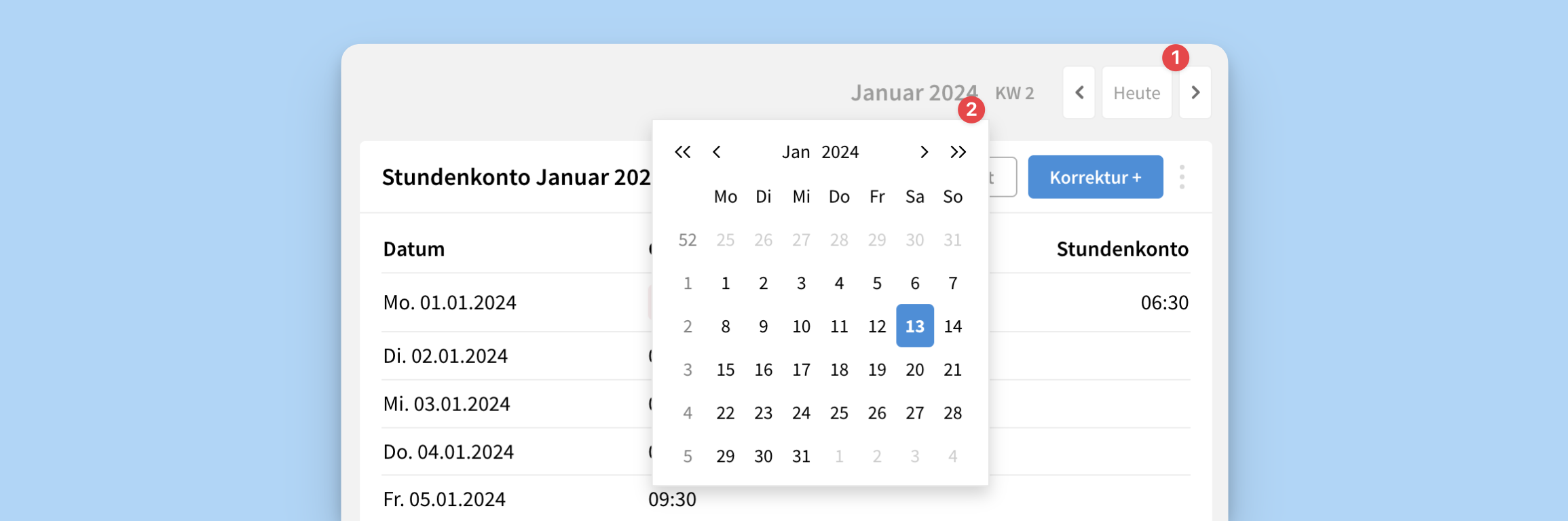
Task: Go to next month in date picker
Action: (x=923, y=152)
